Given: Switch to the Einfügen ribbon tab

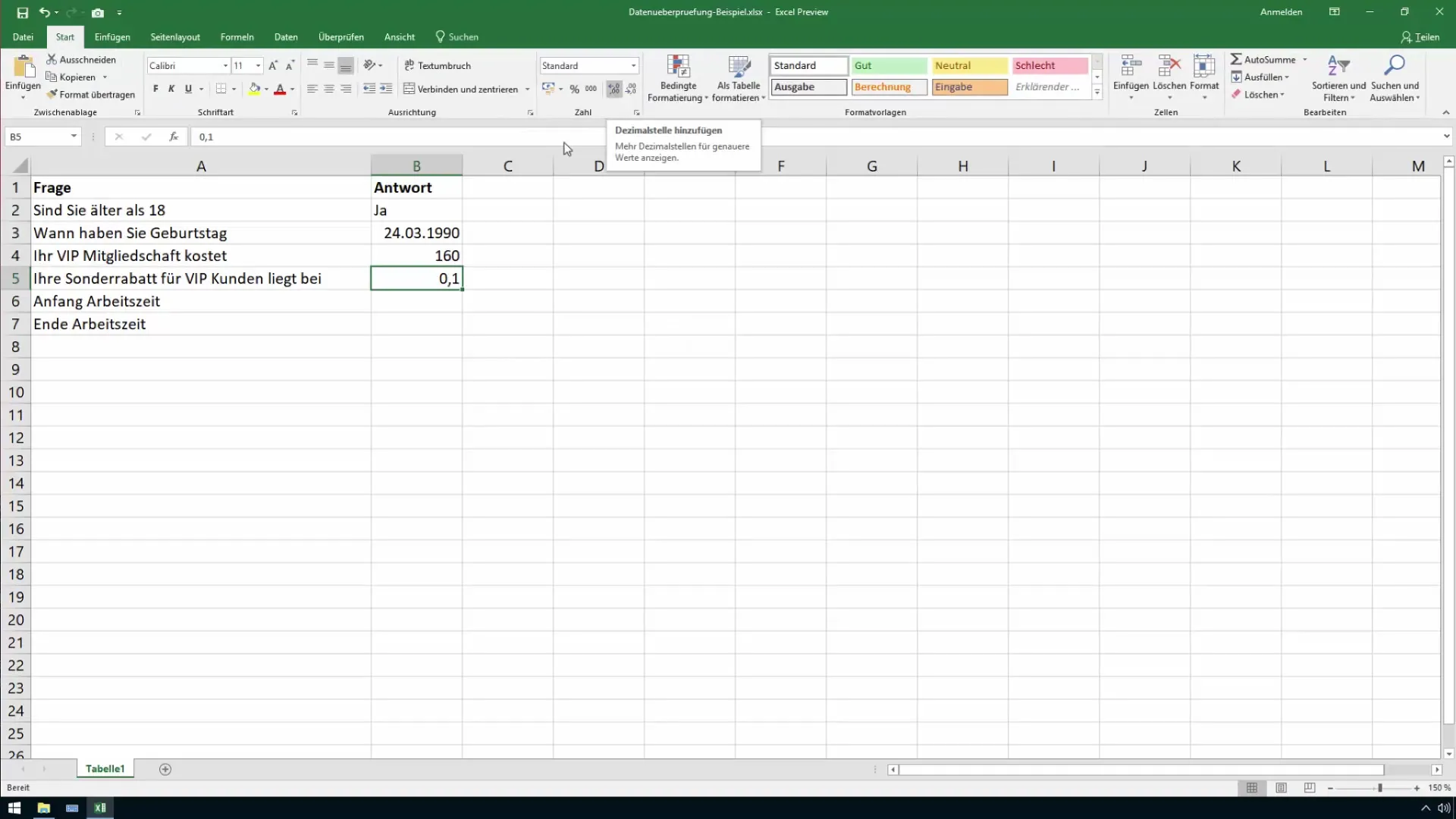Looking at the screenshot, I should pos(112,37).
